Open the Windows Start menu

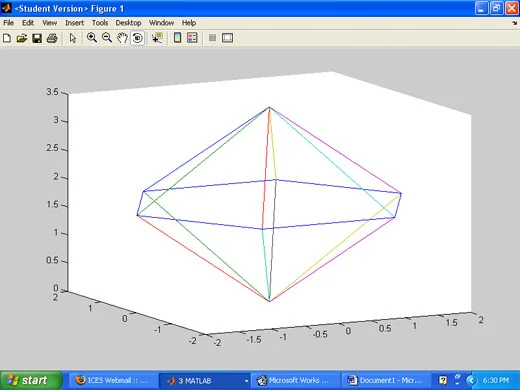[x=31, y=380]
